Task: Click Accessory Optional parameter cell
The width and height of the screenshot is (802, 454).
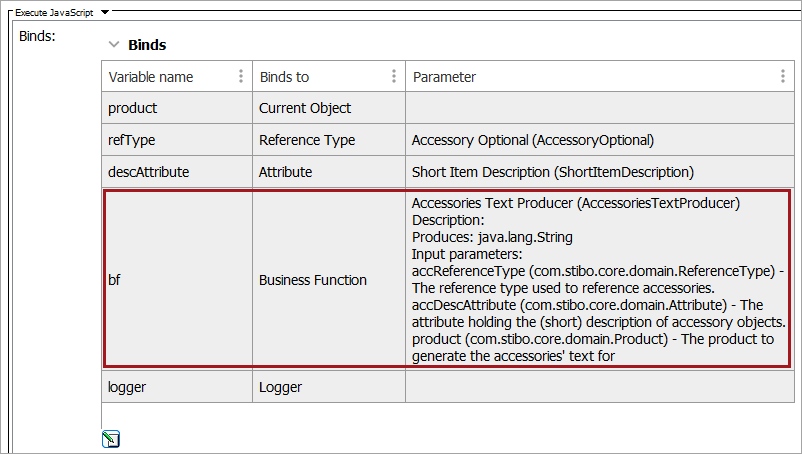Action: [x=532, y=140]
